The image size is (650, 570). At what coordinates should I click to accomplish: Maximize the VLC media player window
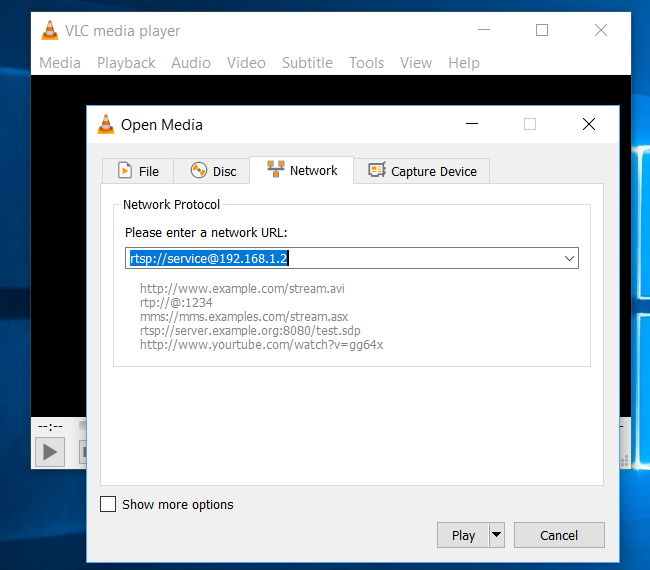pyautogui.click(x=542, y=30)
